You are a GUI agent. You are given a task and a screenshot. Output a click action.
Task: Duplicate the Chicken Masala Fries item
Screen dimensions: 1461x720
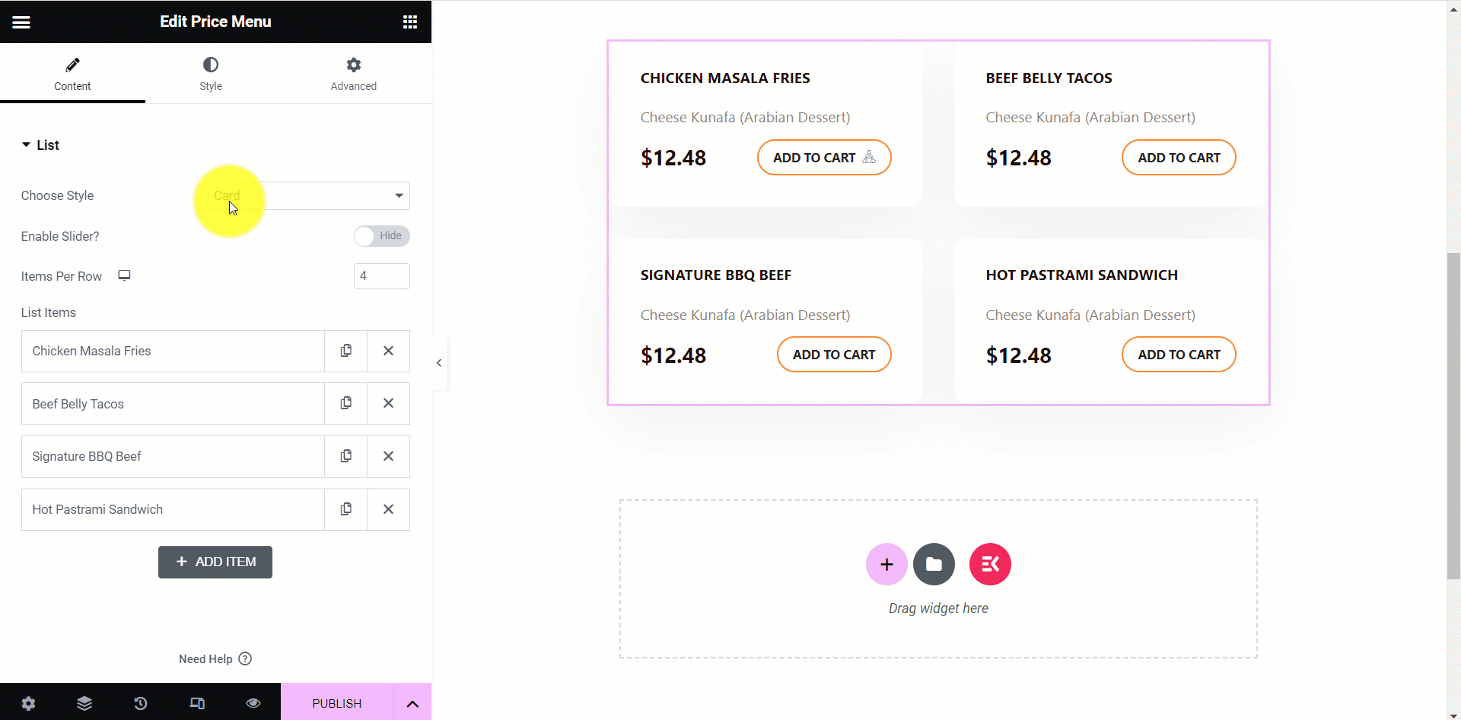346,351
